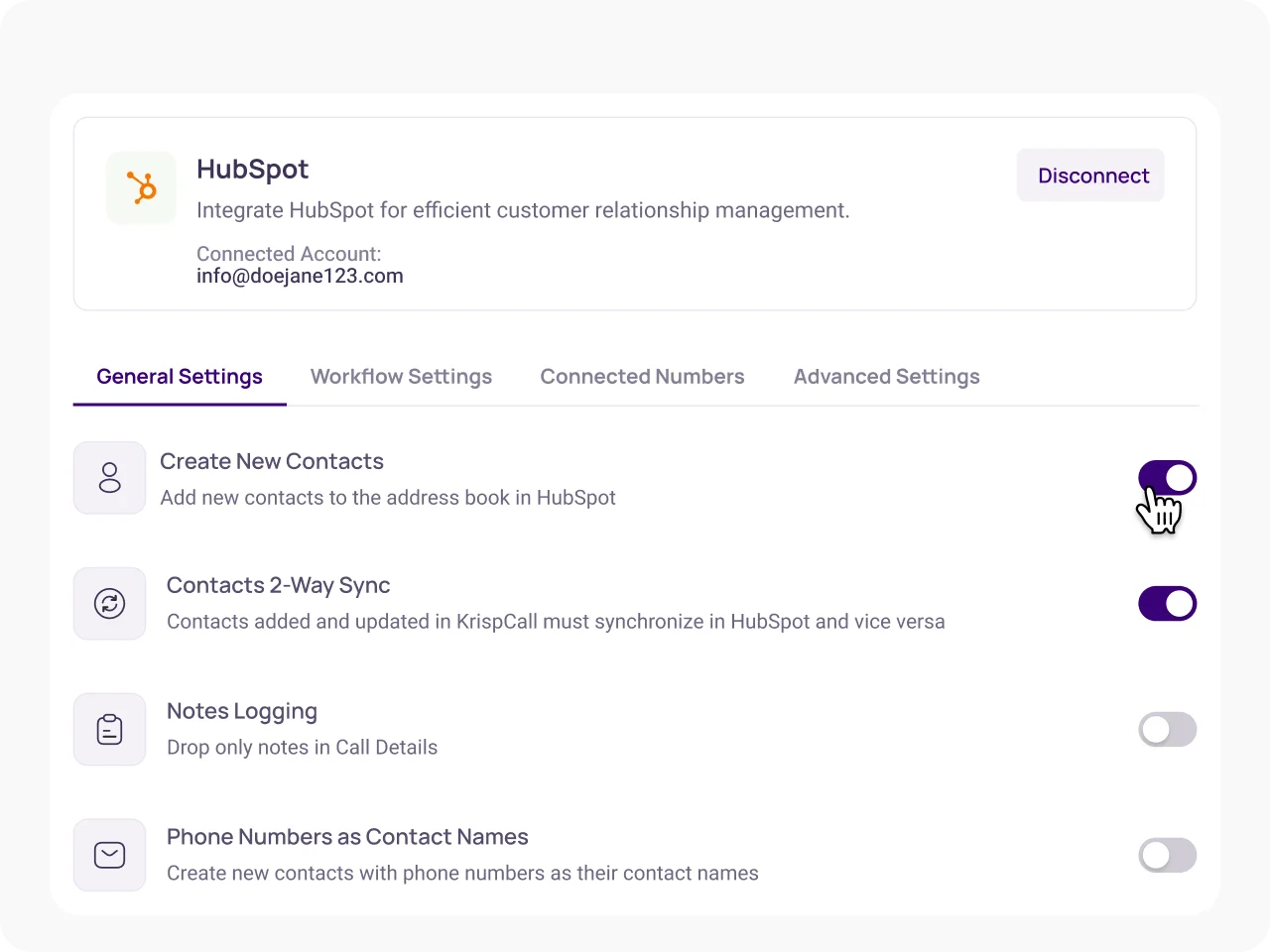1270x952 pixels.
Task: Click the info@doejane123.com account email
Action: click(300, 276)
